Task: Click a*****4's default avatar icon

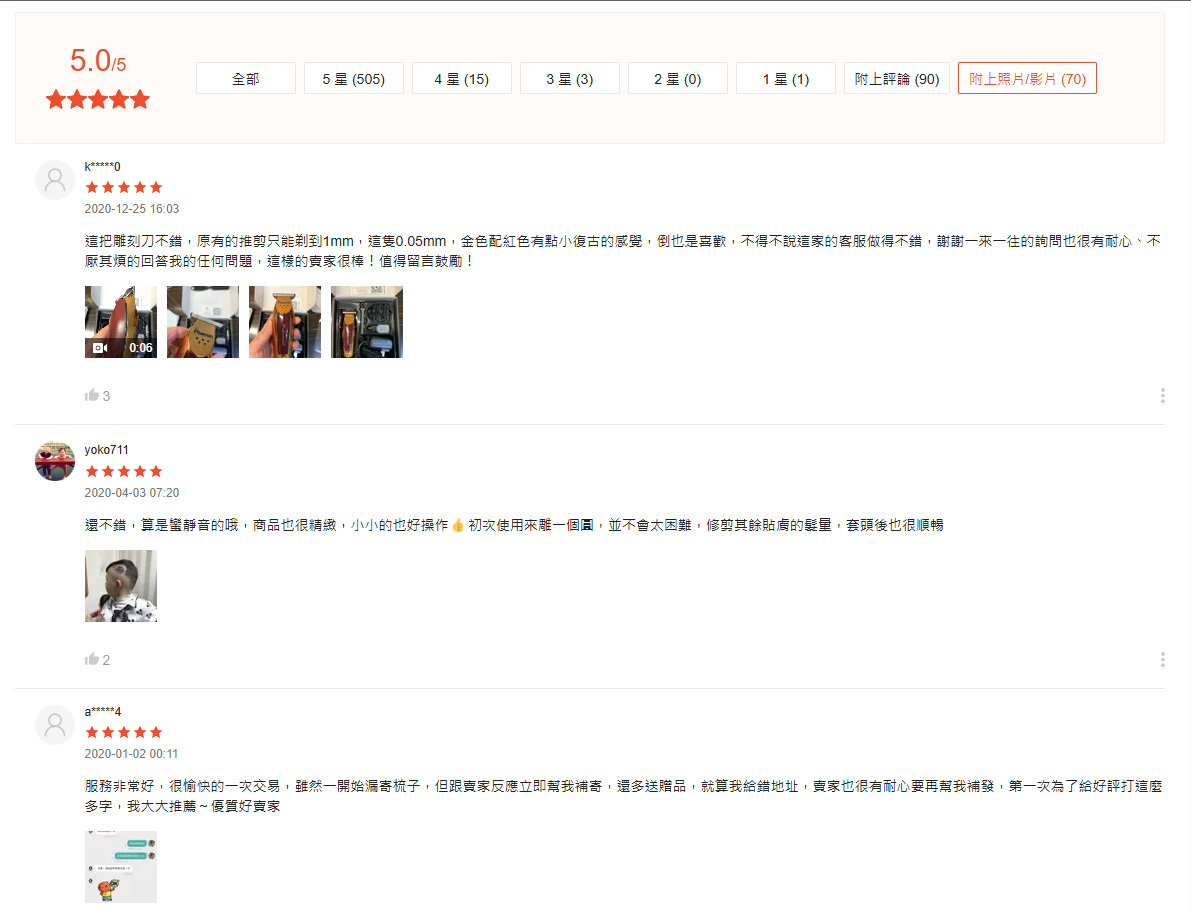Action: [x=55, y=725]
